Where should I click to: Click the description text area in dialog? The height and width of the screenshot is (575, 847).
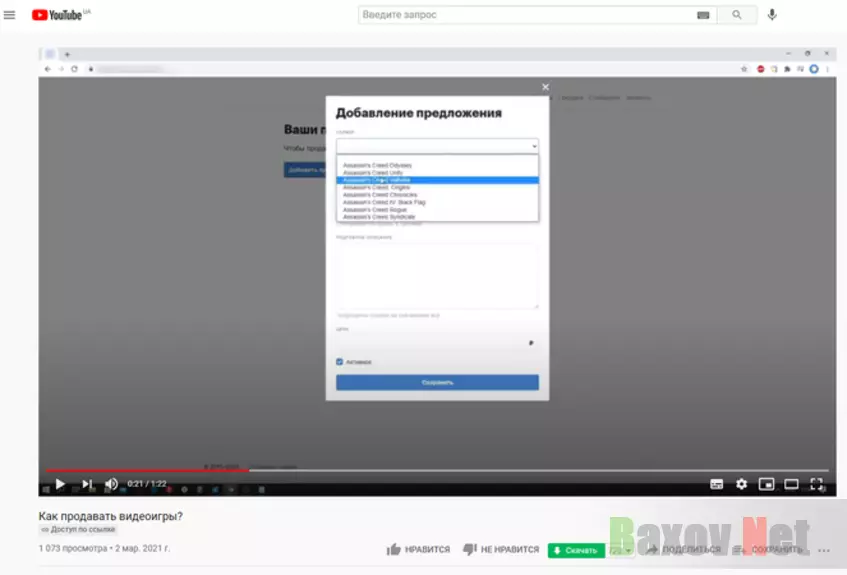click(x=437, y=276)
